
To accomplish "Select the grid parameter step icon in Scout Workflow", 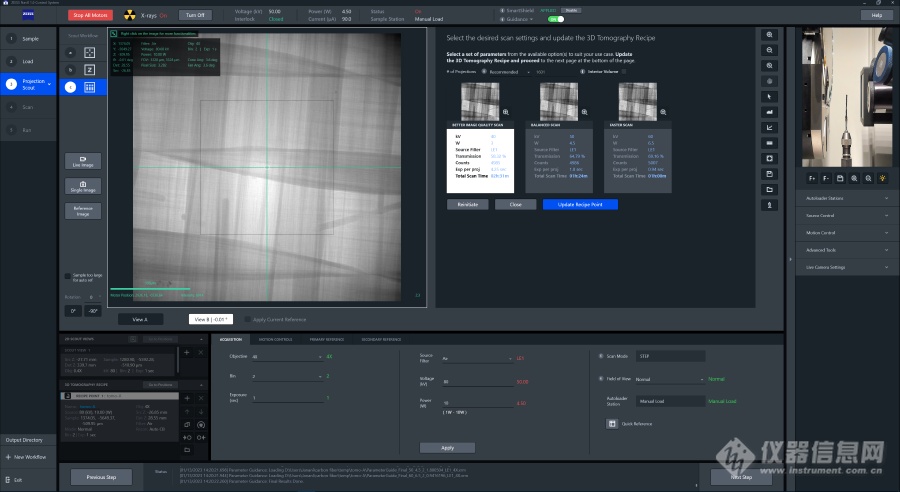I will point(90,87).
